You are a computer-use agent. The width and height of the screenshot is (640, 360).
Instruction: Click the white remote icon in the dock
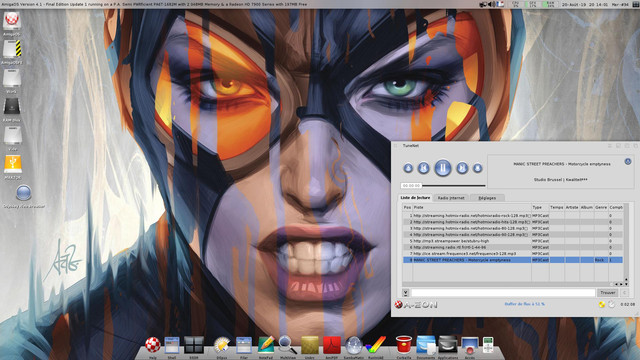(x=488, y=345)
